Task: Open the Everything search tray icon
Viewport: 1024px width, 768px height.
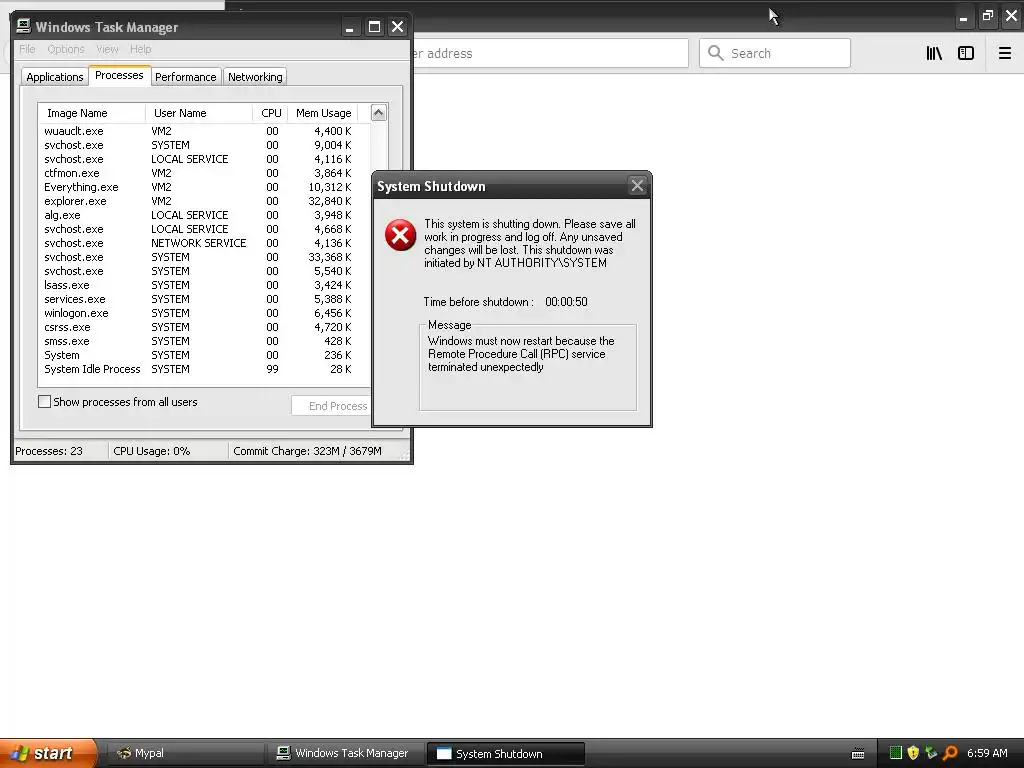Action: (x=950, y=753)
